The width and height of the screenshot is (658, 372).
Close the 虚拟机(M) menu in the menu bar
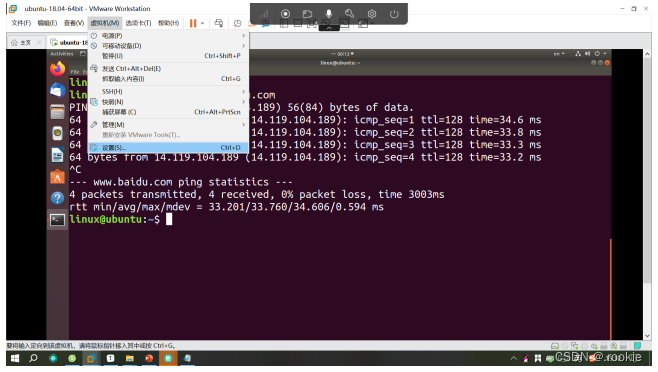pyautogui.click(x=105, y=23)
